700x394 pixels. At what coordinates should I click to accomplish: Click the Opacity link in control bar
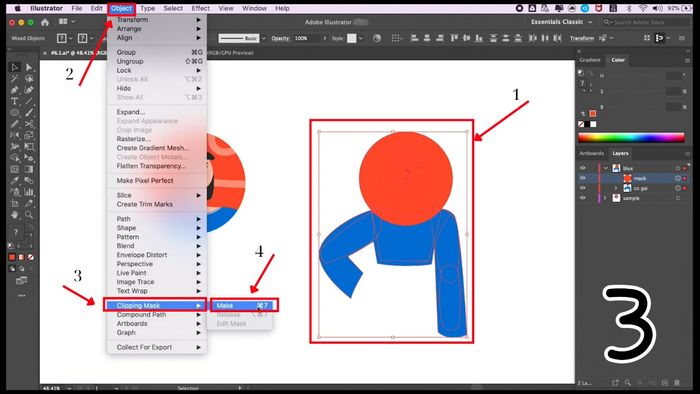pos(280,38)
